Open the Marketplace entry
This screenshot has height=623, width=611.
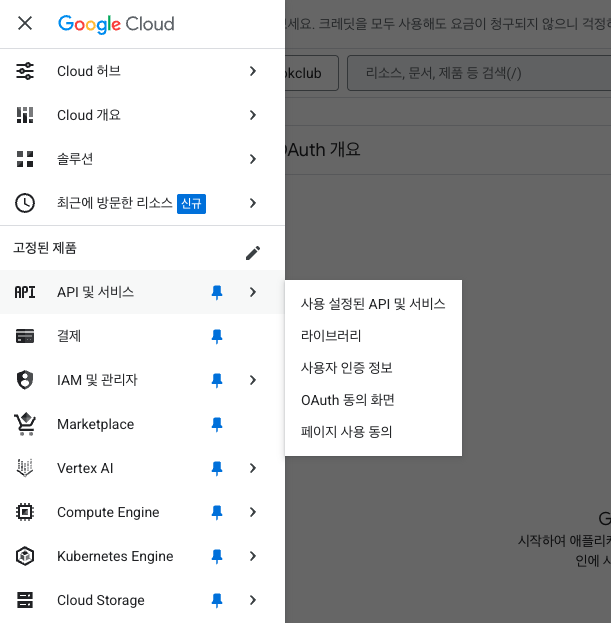point(142,424)
